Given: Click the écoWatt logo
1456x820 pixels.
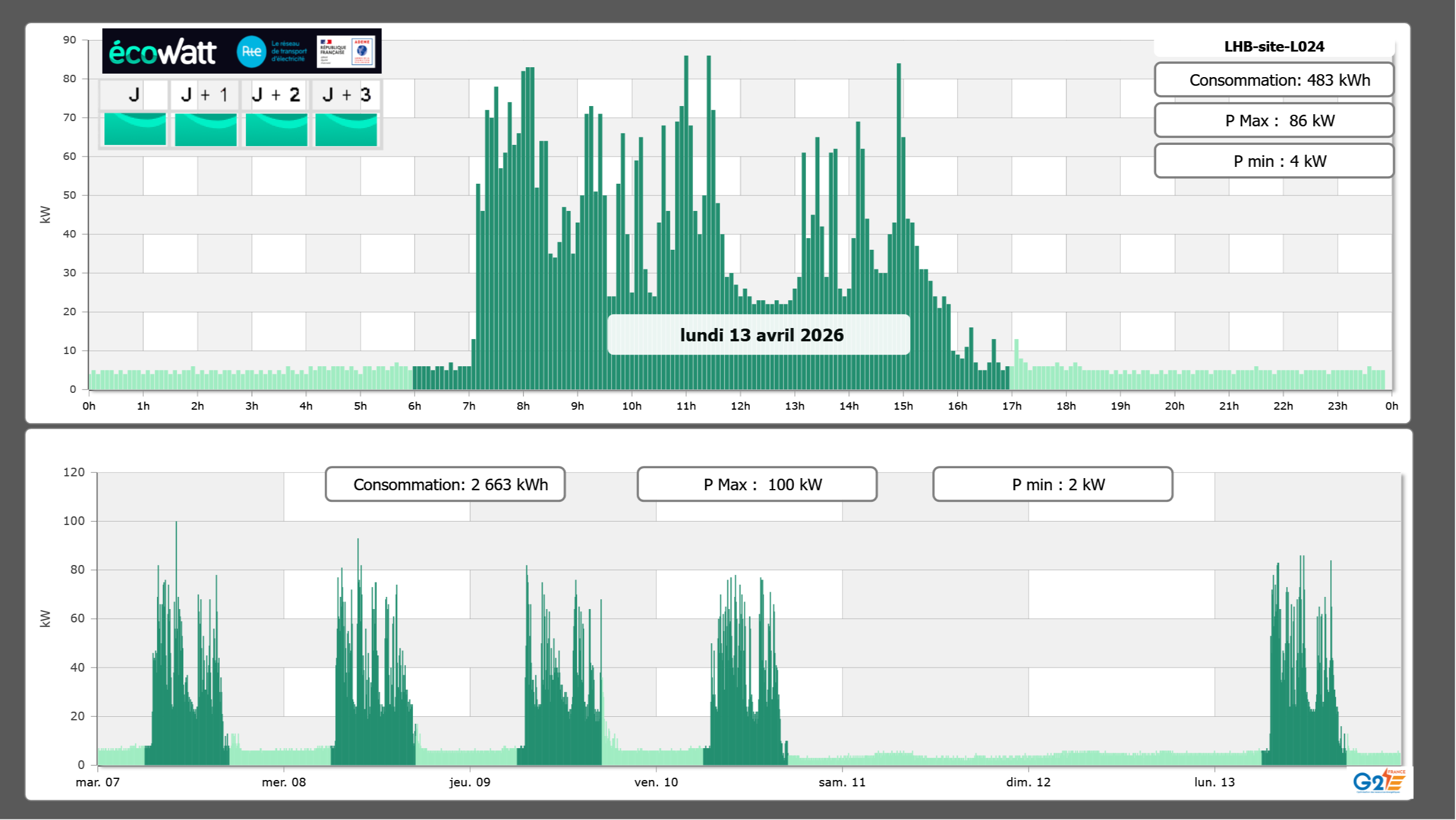Looking at the screenshot, I should [x=163, y=52].
